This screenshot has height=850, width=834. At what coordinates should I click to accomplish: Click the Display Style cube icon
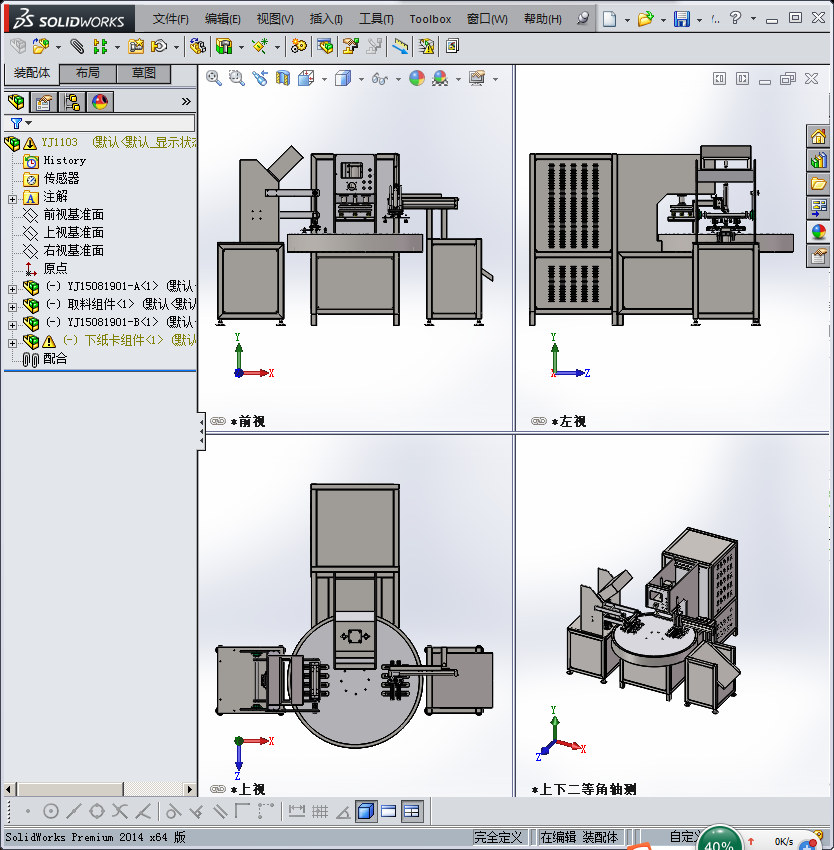[x=343, y=79]
